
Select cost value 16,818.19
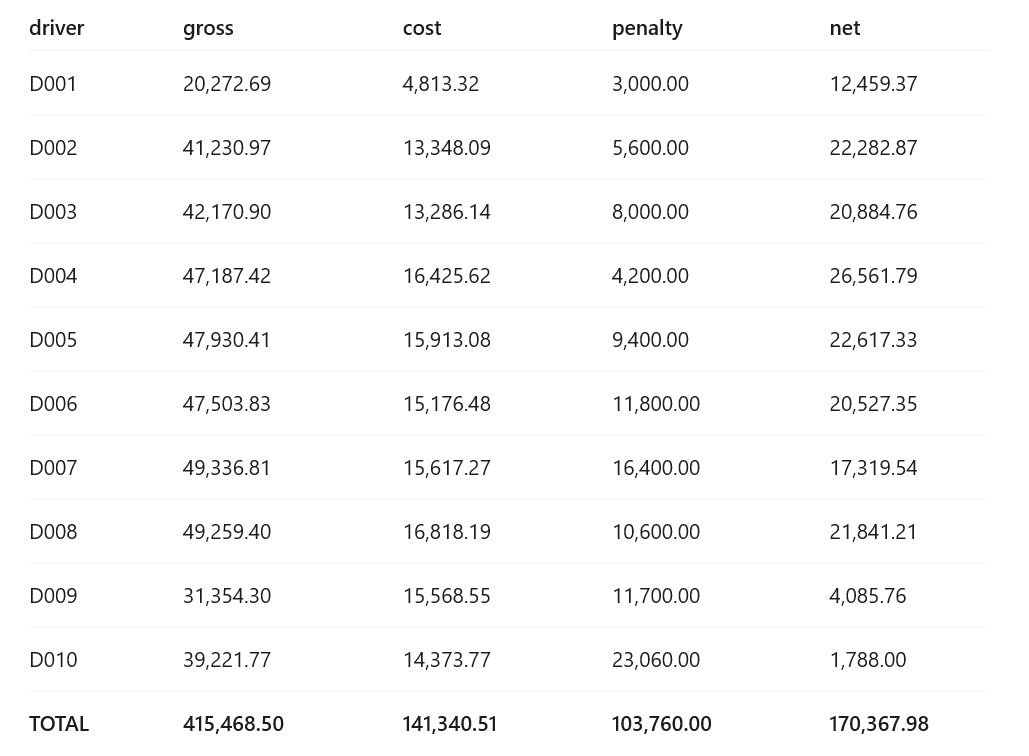[446, 532]
